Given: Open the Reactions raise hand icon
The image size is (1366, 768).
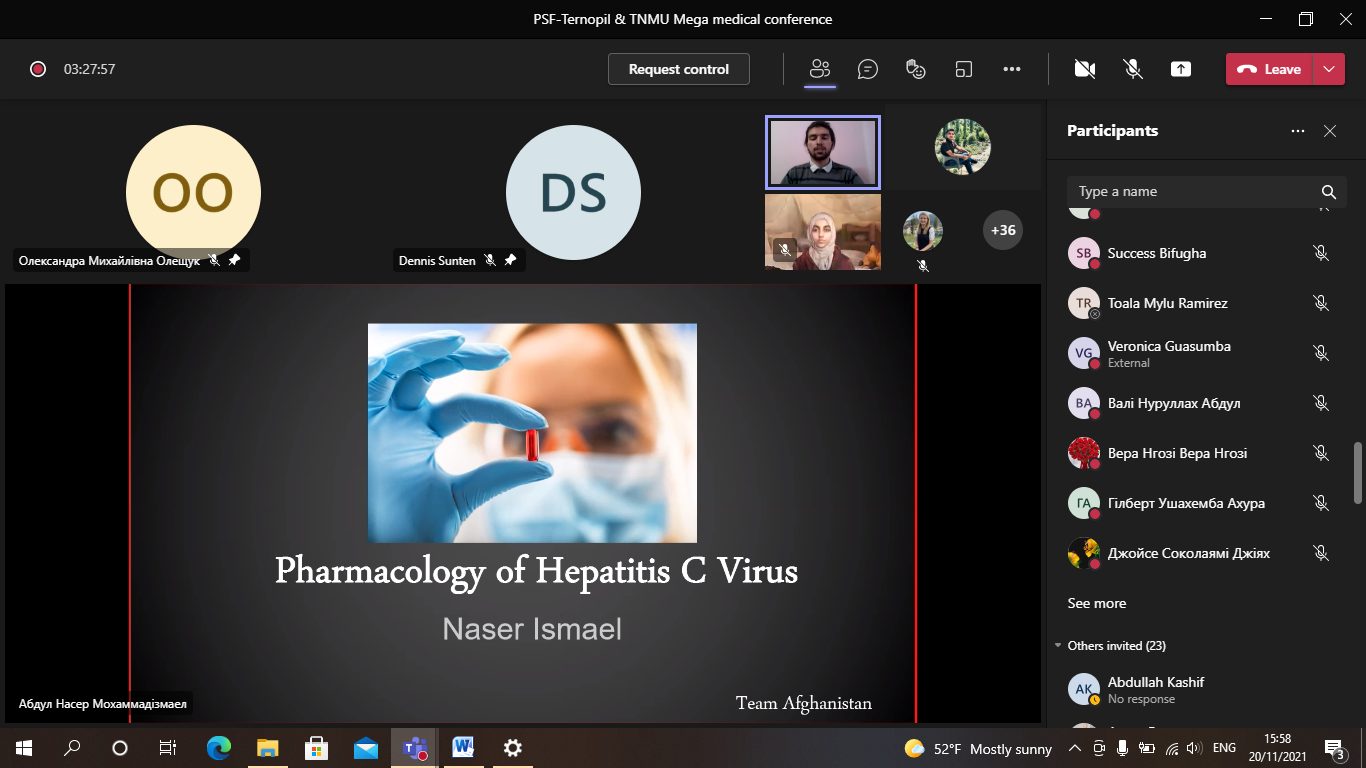Looking at the screenshot, I should pos(915,69).
